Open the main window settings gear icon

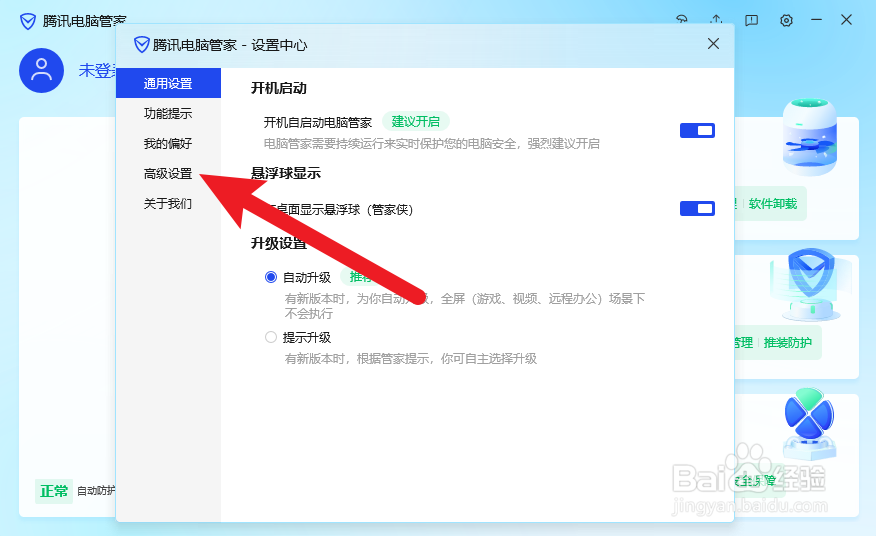click(x=786, y=21)
